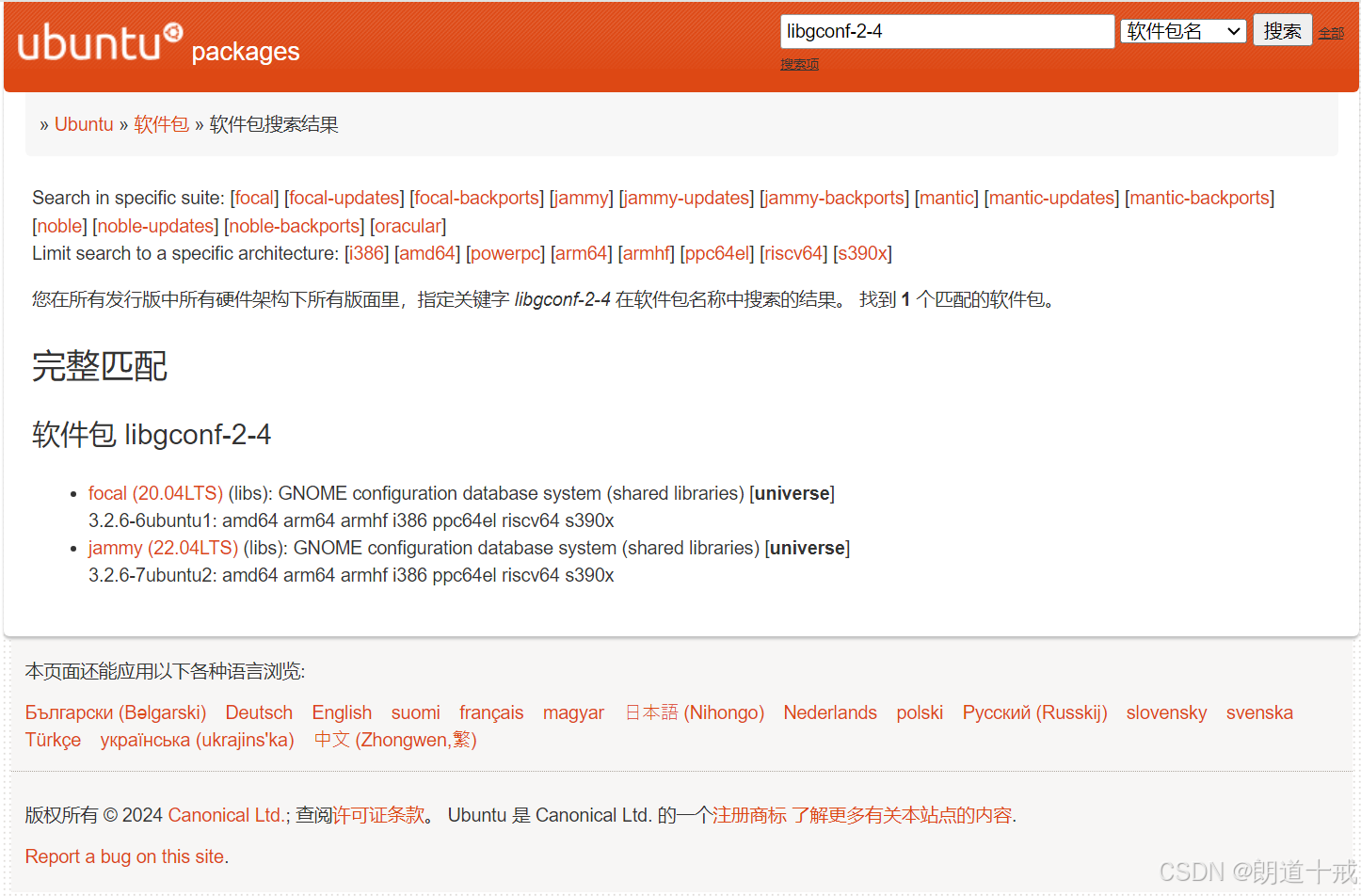Limit search to amd64 architecture
This screenshot has width=1361, height=896.
click(427, 253)
